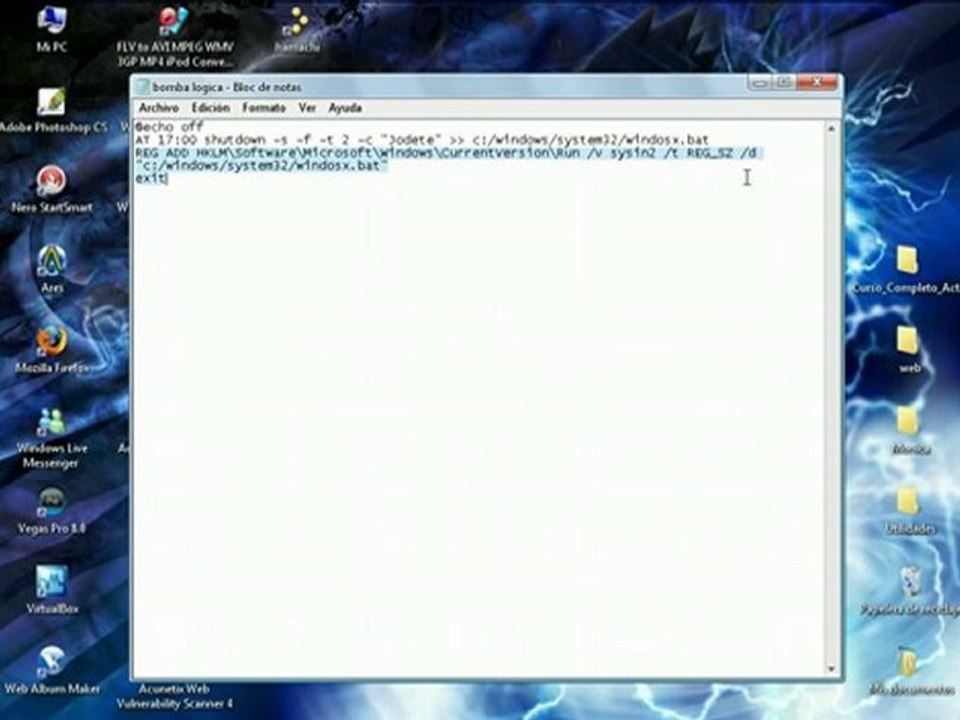Launch Windows Live Messenger icon

(x=52, y=438)
